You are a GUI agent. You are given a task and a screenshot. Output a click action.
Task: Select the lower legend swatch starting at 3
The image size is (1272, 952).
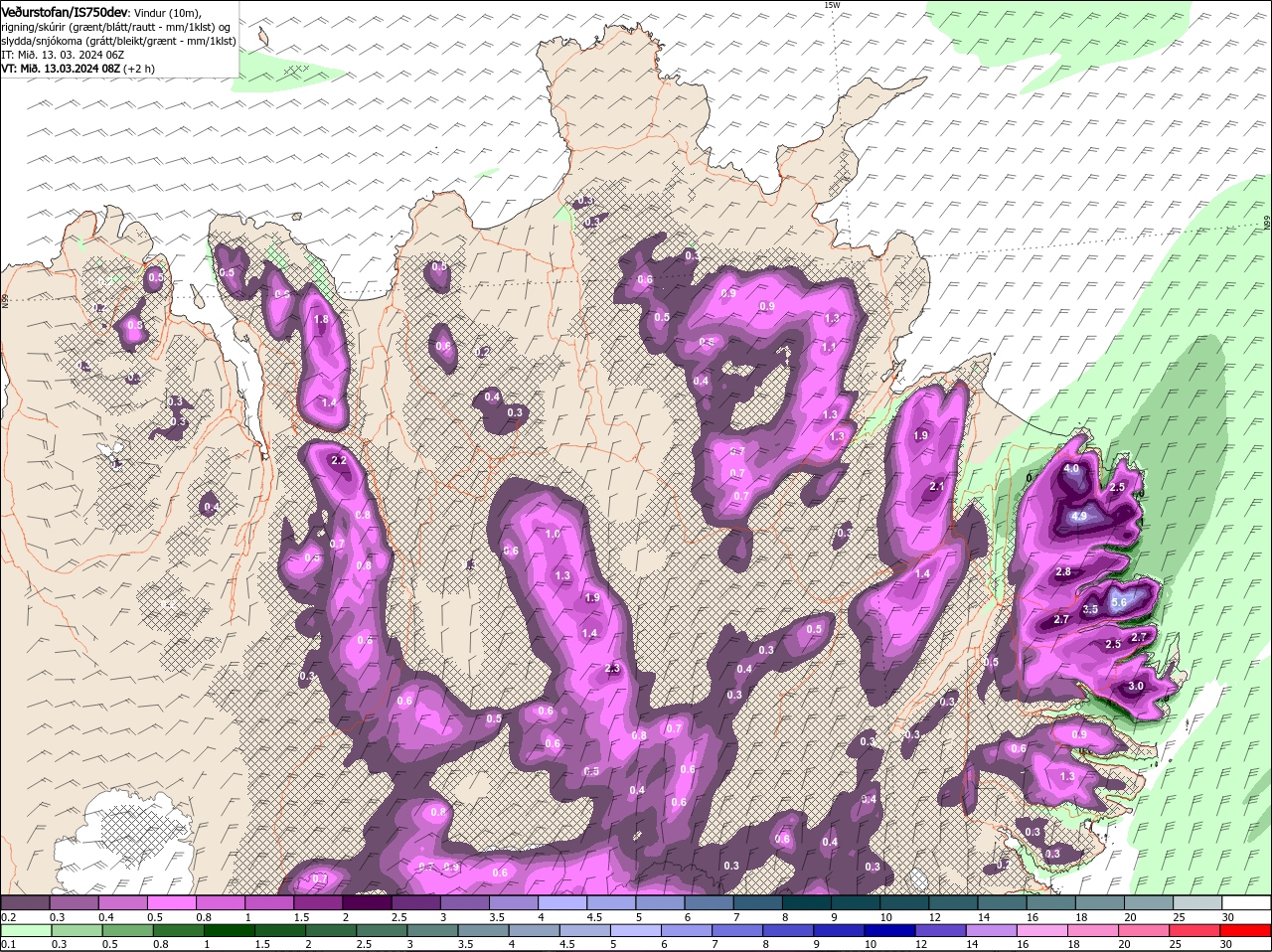point(433,931)
